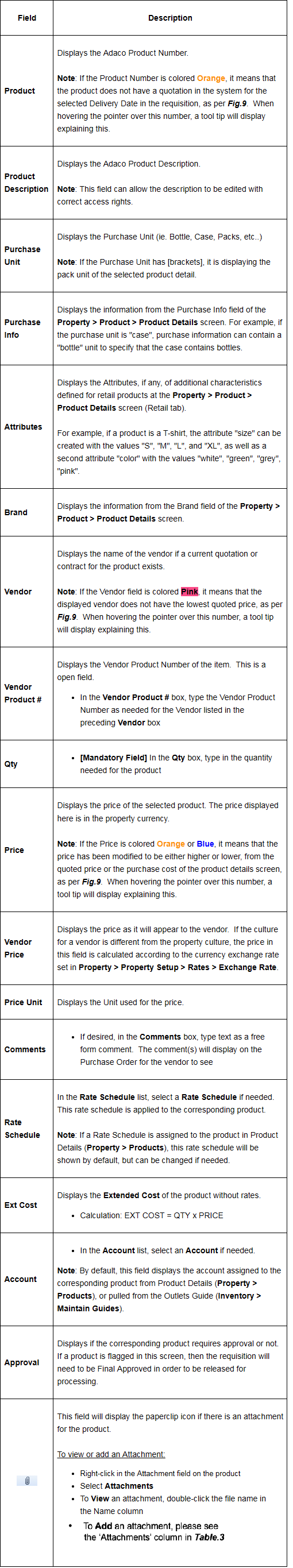Screen dimensions: 293x1568
Task: Select the Vendor Product # field label
Action: tap(22, 693)
